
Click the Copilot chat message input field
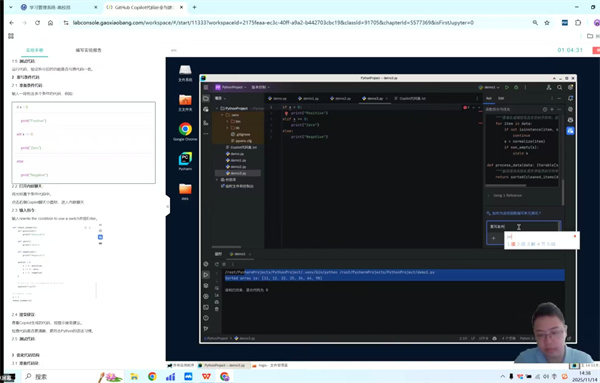pyautogui.click(x=523, y=227)
